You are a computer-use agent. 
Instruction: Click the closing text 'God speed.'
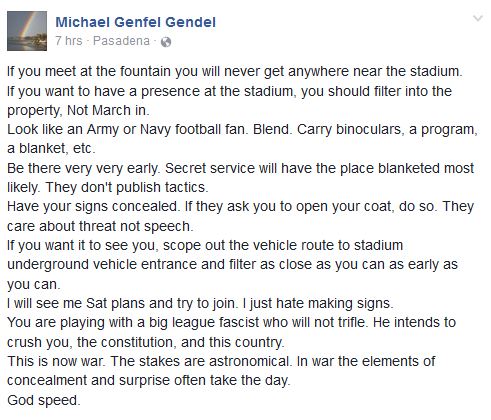click(x=44, y=400)
